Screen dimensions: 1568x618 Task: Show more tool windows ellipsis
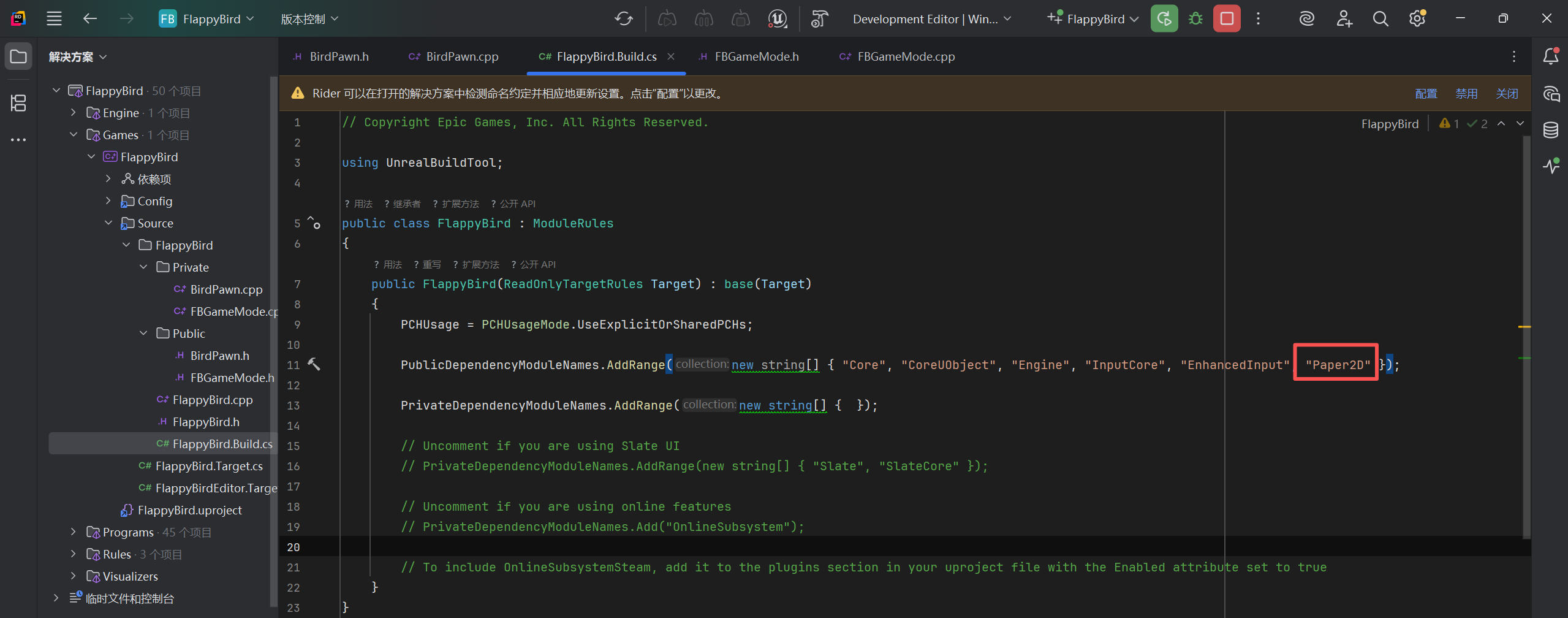pyautogui.click(x=18, y=140)
